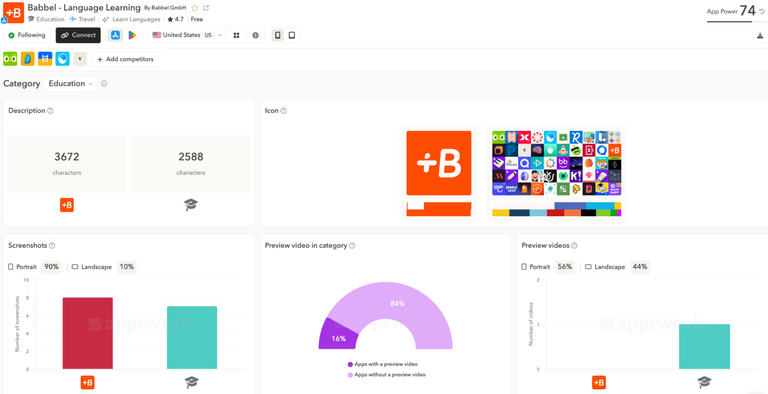This screenshot has height=394, width=768.
Task: Switch to the Google Play platform
Action: pos(132,35)
